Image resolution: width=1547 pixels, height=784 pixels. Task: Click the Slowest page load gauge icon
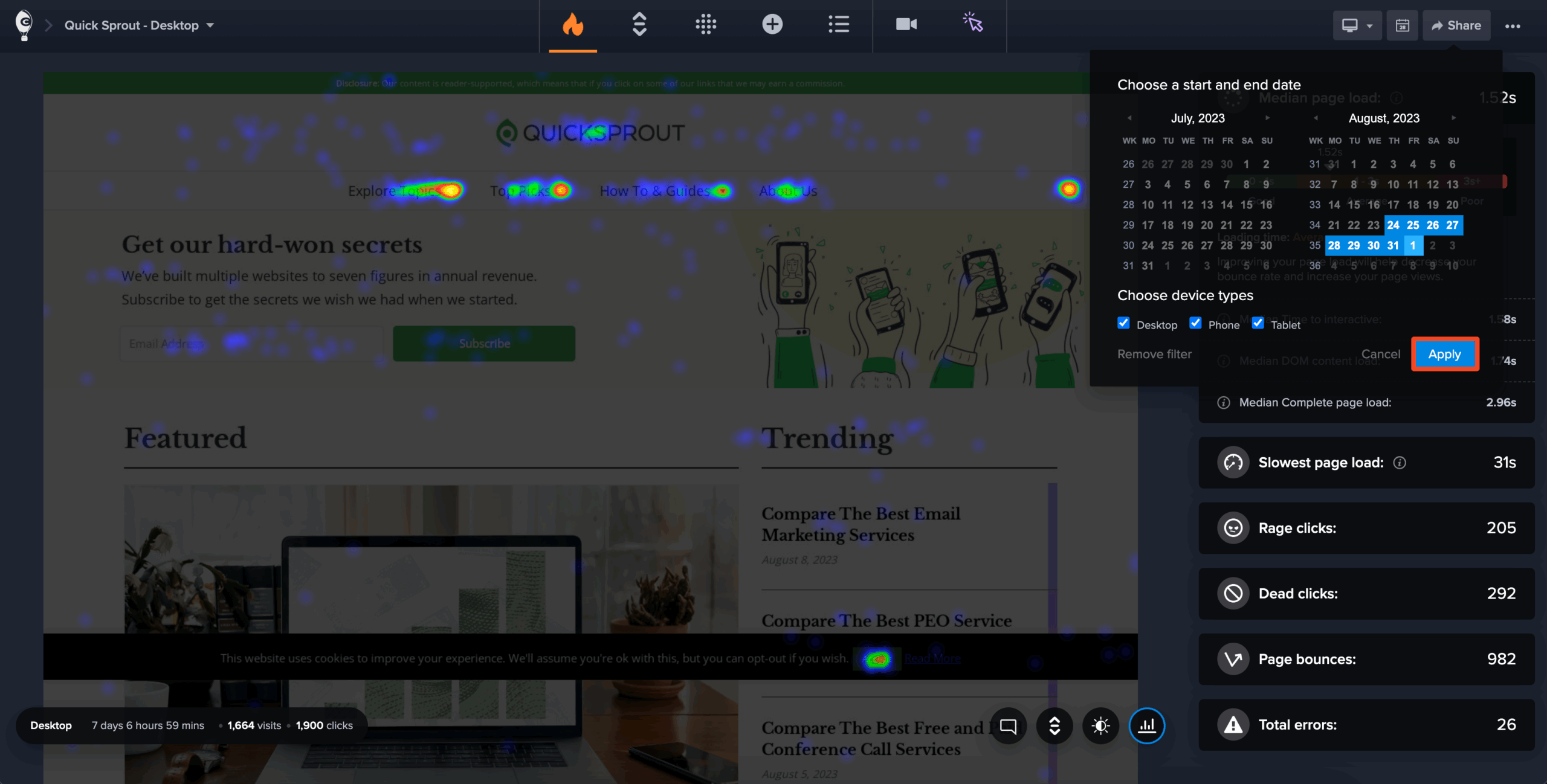pos(1233,463)
